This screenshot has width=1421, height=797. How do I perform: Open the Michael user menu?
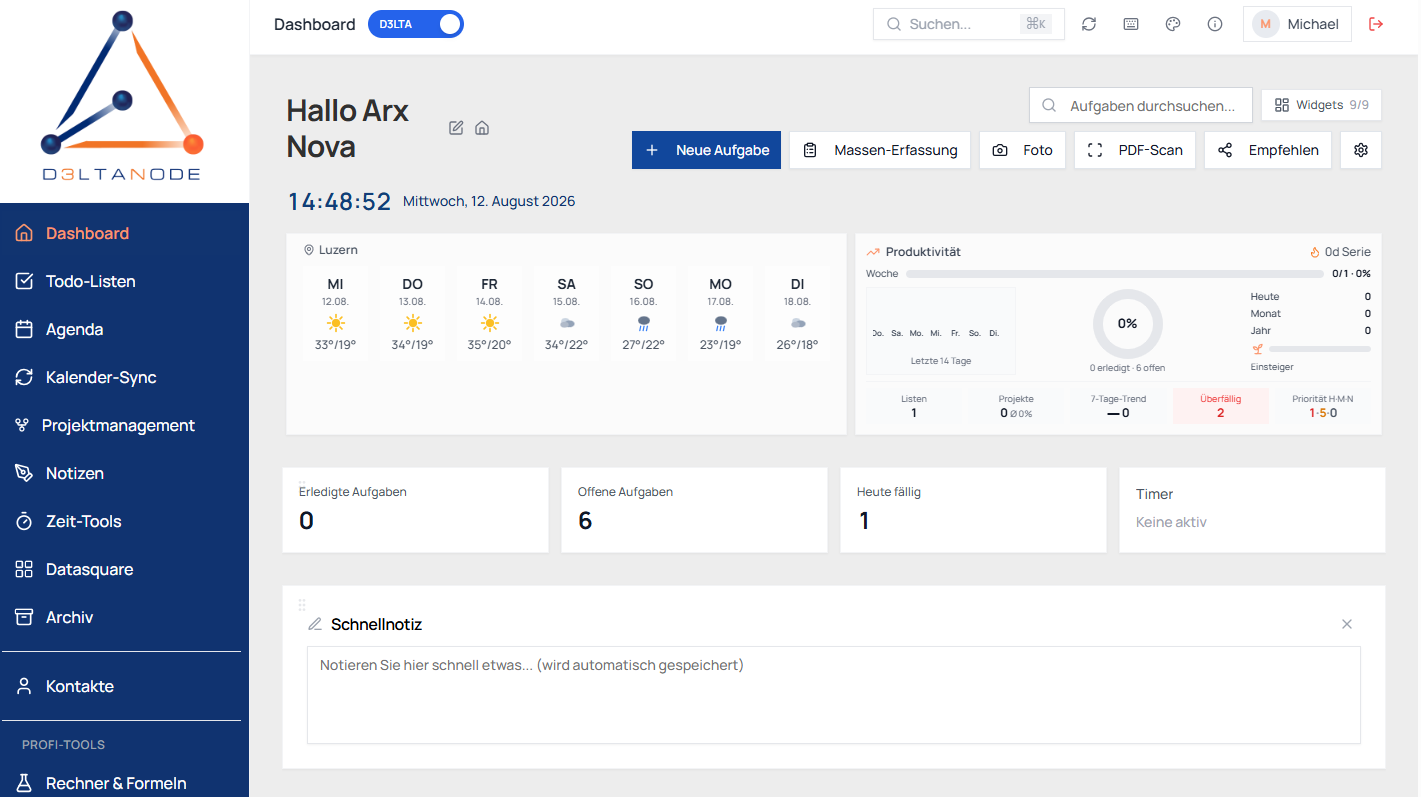[x=1297, y=24]
